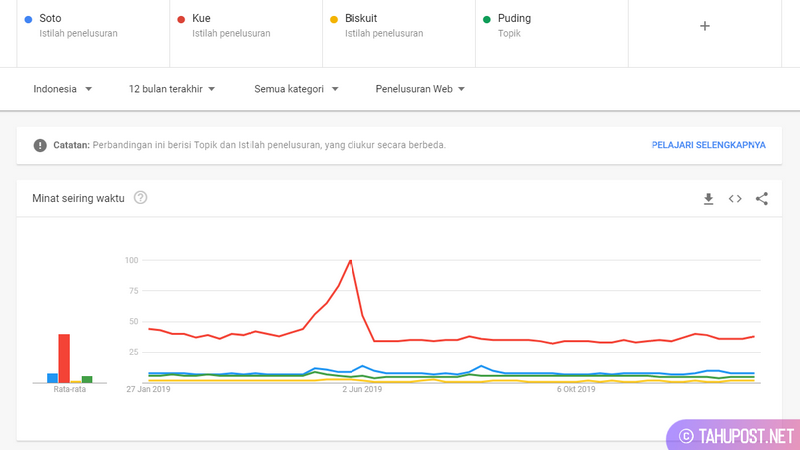Share the interest over time chart

coord(762,199)
